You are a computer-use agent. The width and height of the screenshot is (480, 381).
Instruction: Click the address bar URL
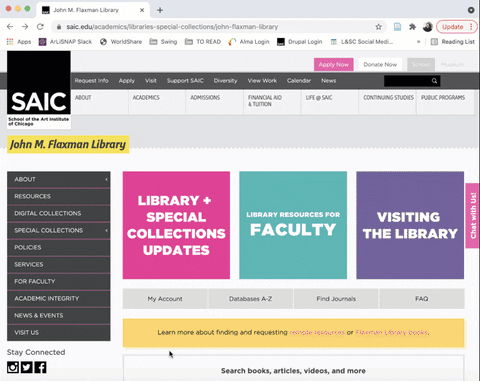172,27
